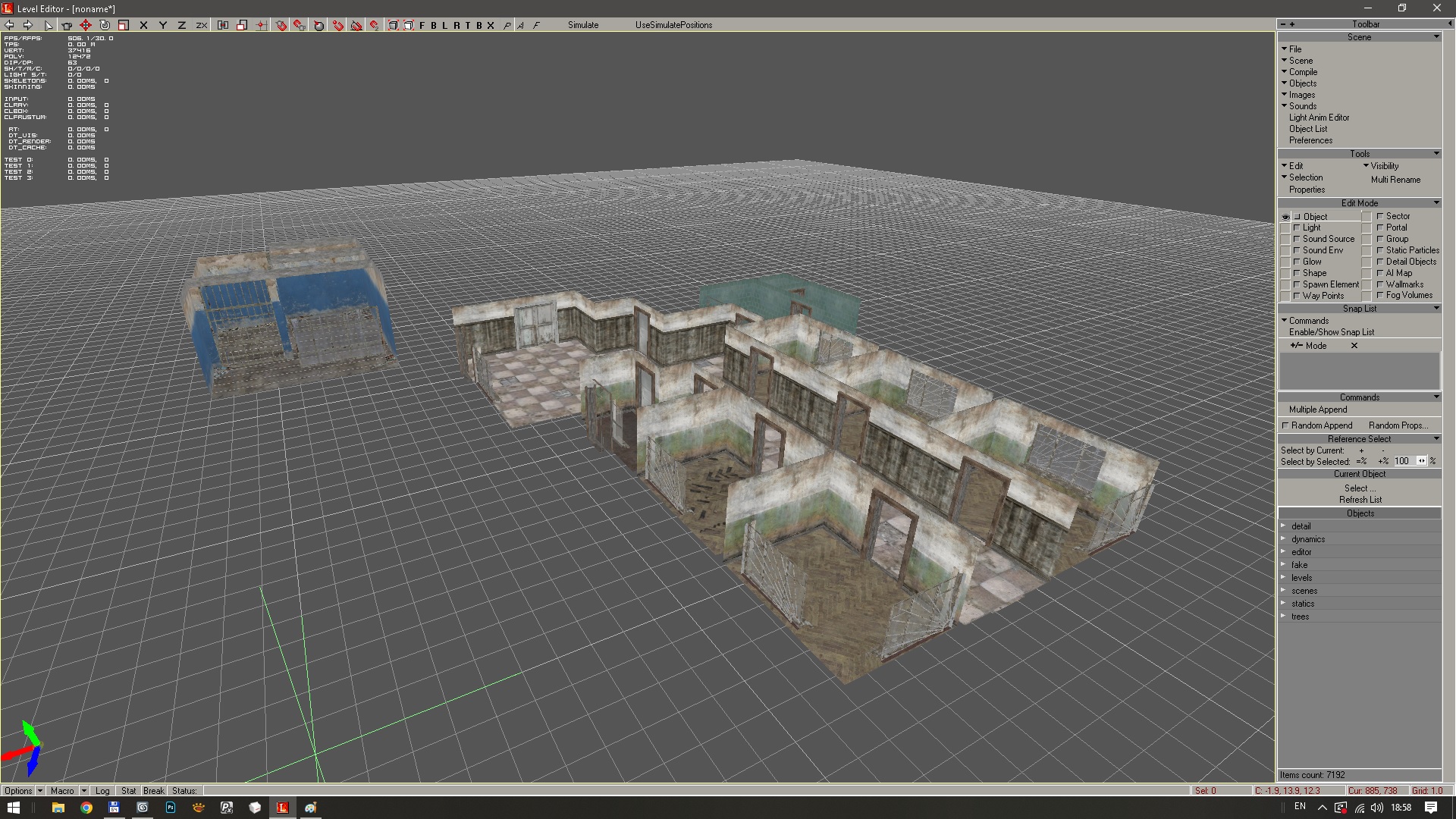Reset view with X icon
Image resolution: width=1456 pixels, height=819 pixels.
(x=491, y=25)
